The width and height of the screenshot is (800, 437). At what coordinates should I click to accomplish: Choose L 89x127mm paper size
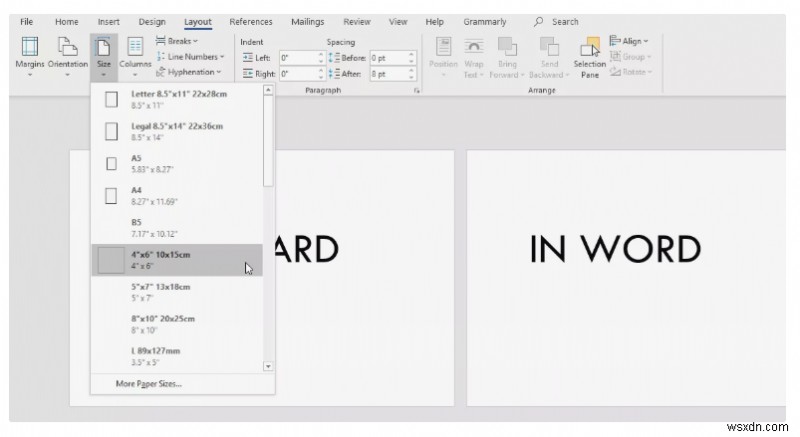[x=177, y=356]
